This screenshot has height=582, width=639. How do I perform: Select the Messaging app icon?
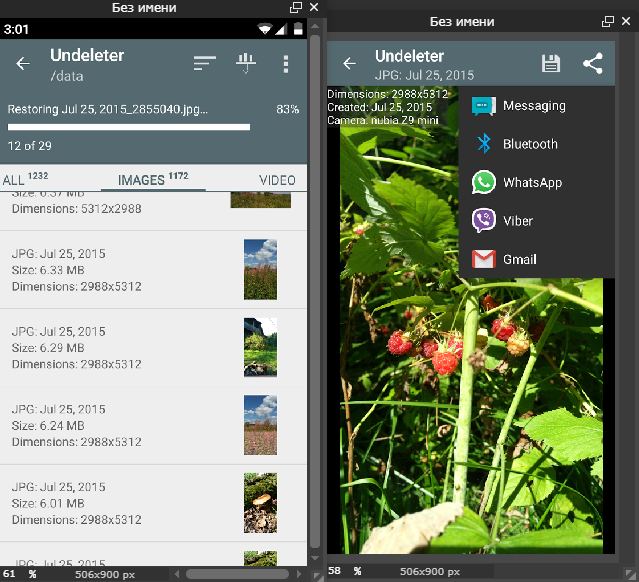click(x=484, y=106)
